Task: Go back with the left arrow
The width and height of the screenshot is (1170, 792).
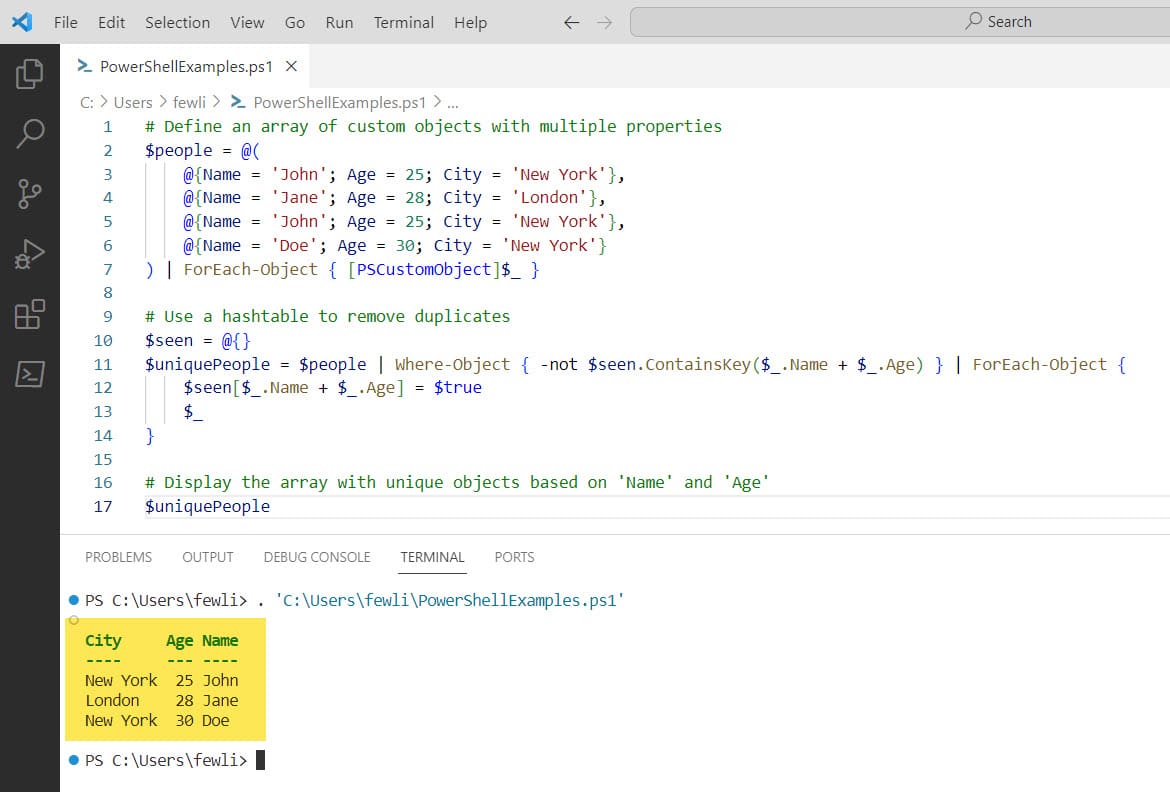Action: pyautogui.click(x=572, y=22)
